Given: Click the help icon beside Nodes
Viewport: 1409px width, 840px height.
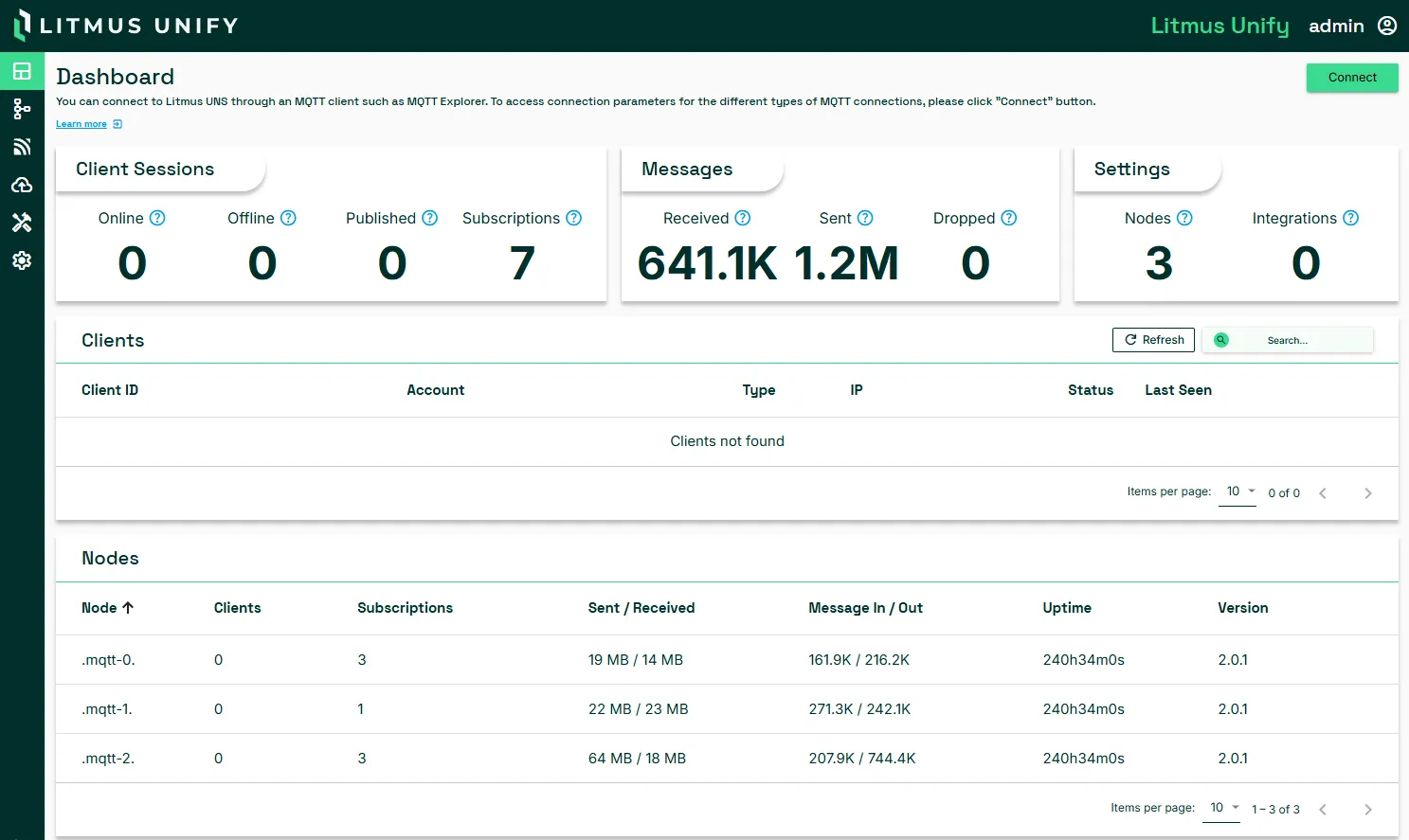Looking at the screenshot, I should tap(1184, 218).
